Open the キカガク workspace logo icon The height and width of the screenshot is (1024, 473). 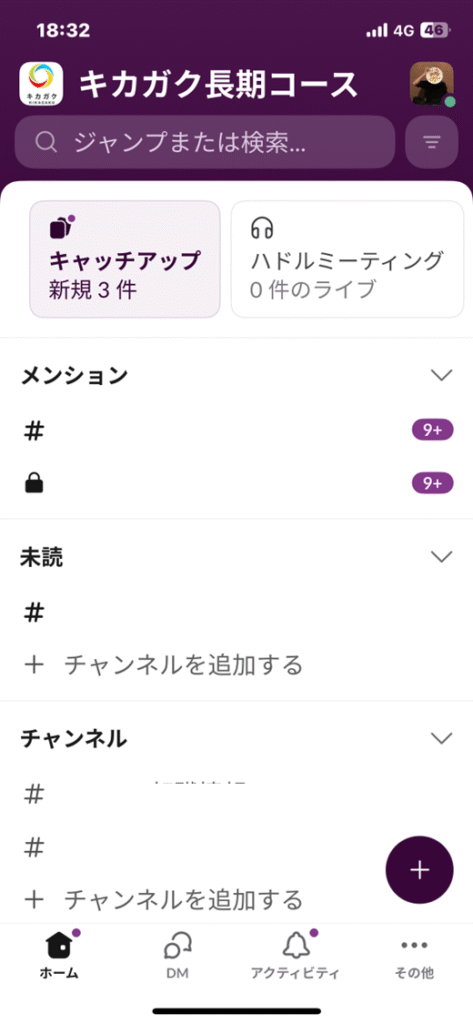click(41, 84)
